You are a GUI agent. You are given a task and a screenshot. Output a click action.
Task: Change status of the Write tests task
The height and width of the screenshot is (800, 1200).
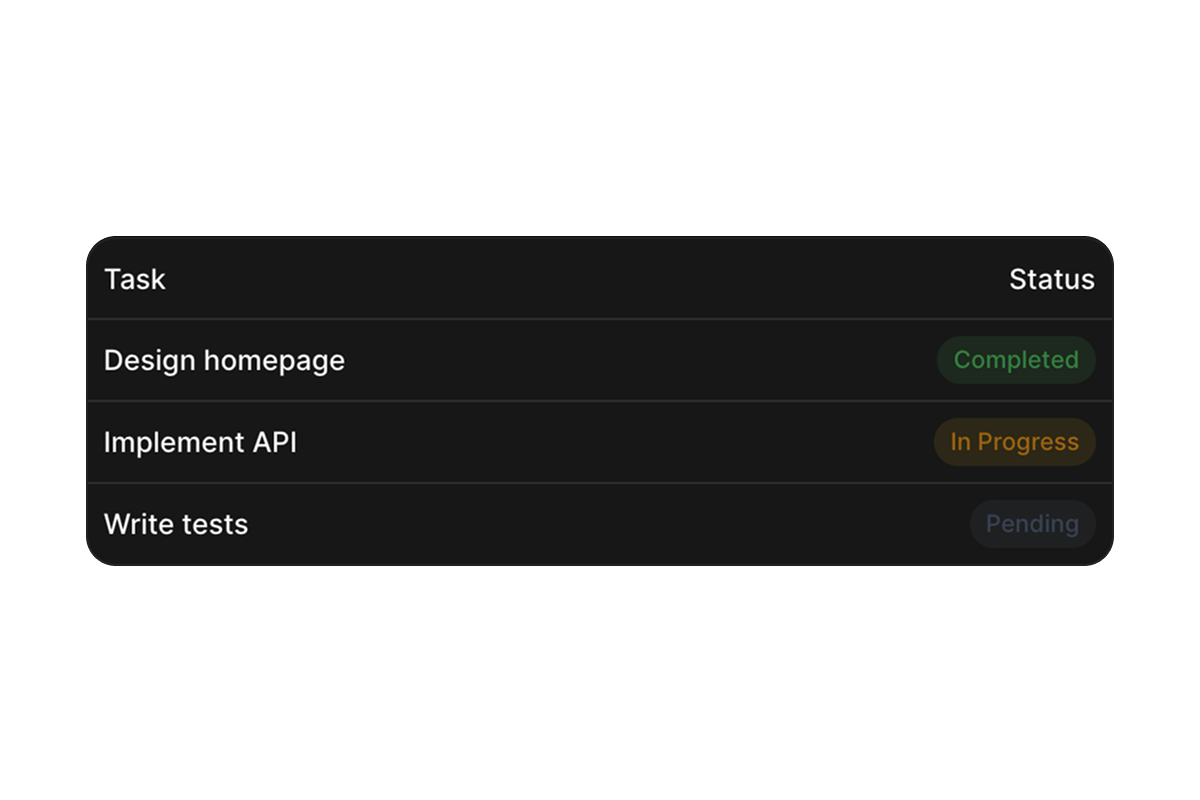click(1032, 524)
